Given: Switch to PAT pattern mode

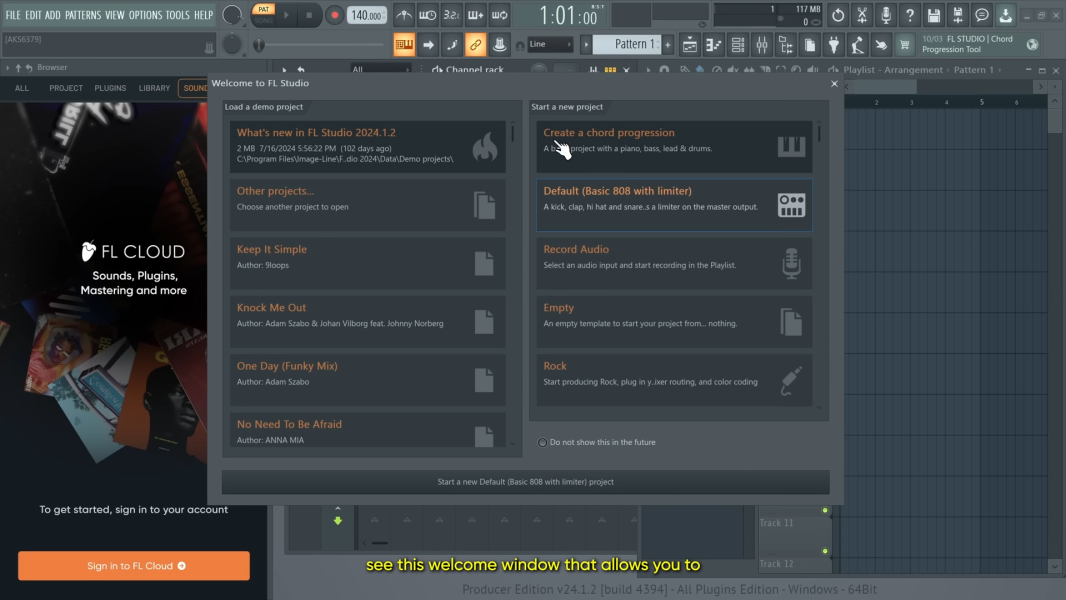Looking at the screenshot, I should point(263,10).
